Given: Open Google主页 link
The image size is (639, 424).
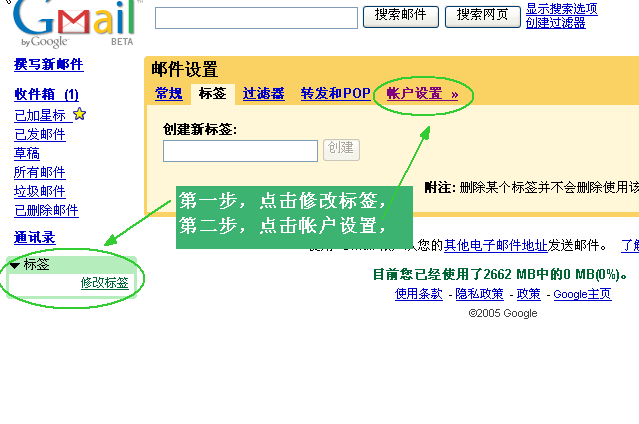Looking at the screenshot, I should click(x=582, y=294).
